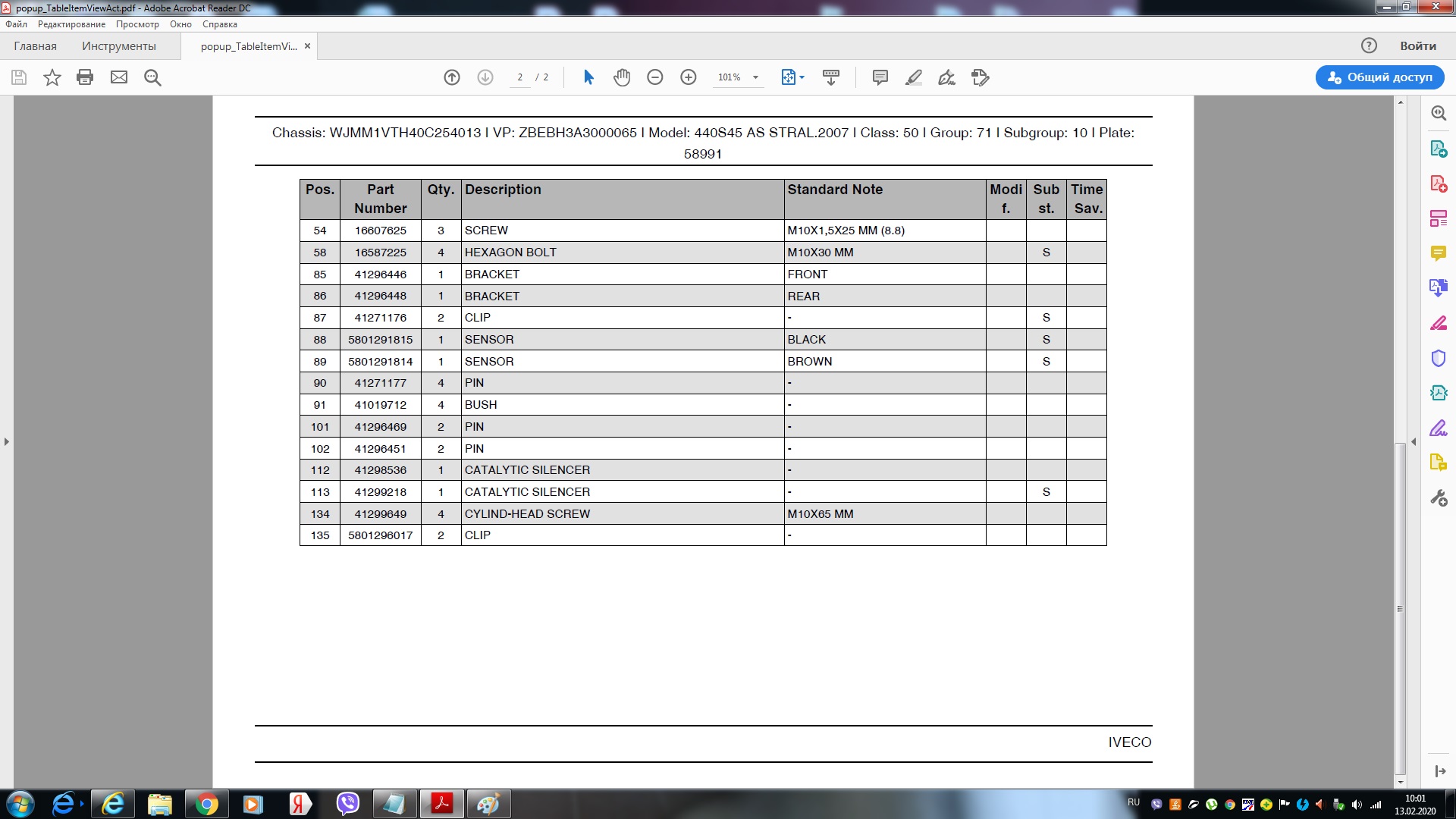Click the Print file icon
This screenshot has width=1456, height=819.
click(x=85, y=77)
